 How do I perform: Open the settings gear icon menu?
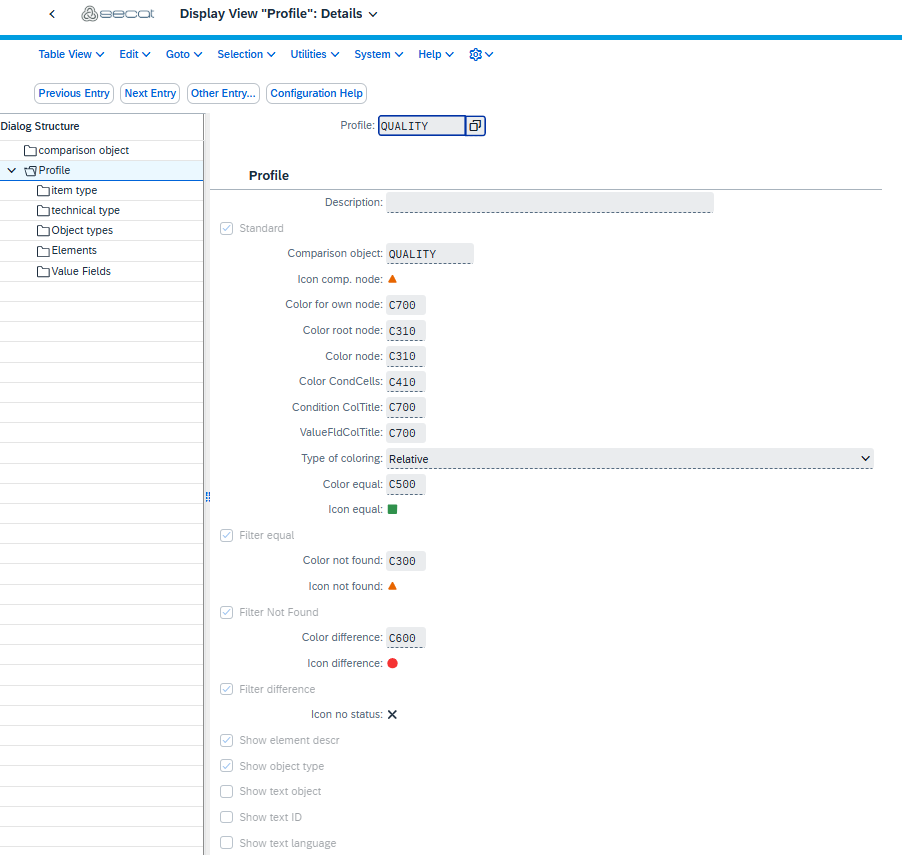point(481,54)
